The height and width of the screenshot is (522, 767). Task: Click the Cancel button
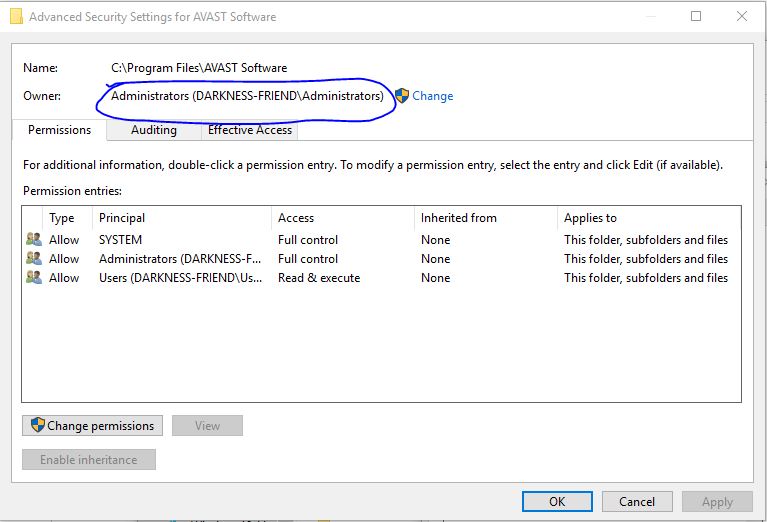pos(637,501)
